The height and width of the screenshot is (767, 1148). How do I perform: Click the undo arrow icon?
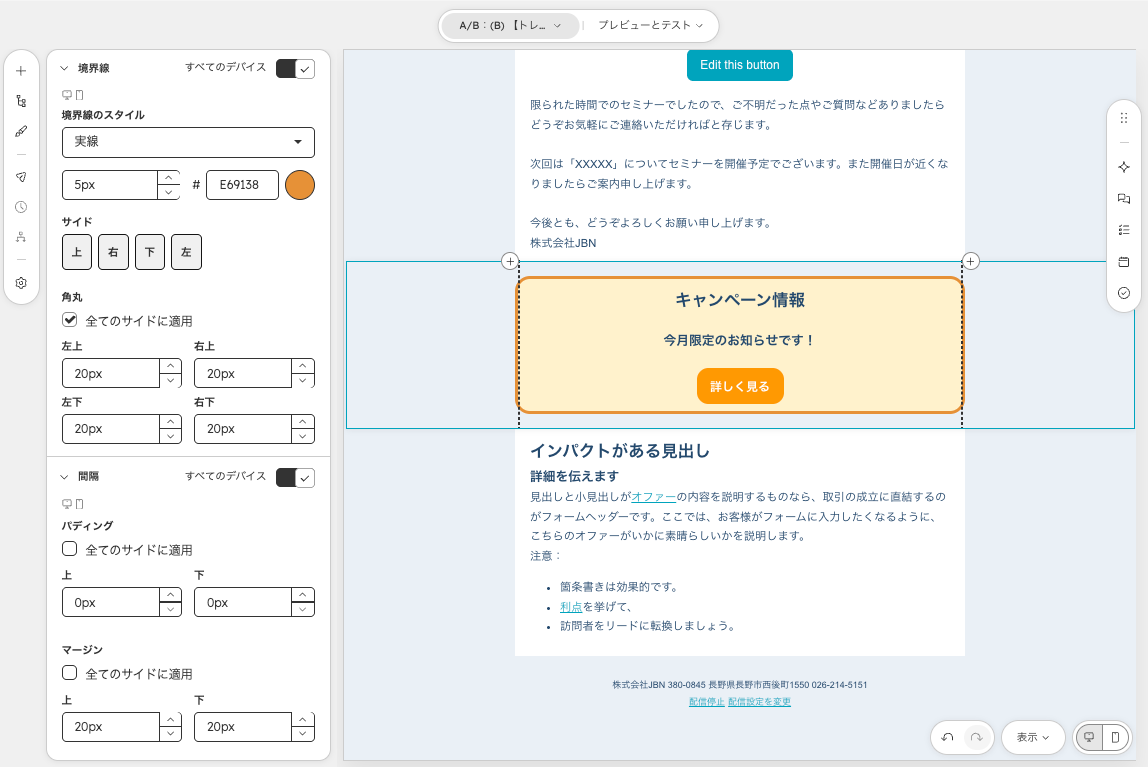(x=947, y=737)
